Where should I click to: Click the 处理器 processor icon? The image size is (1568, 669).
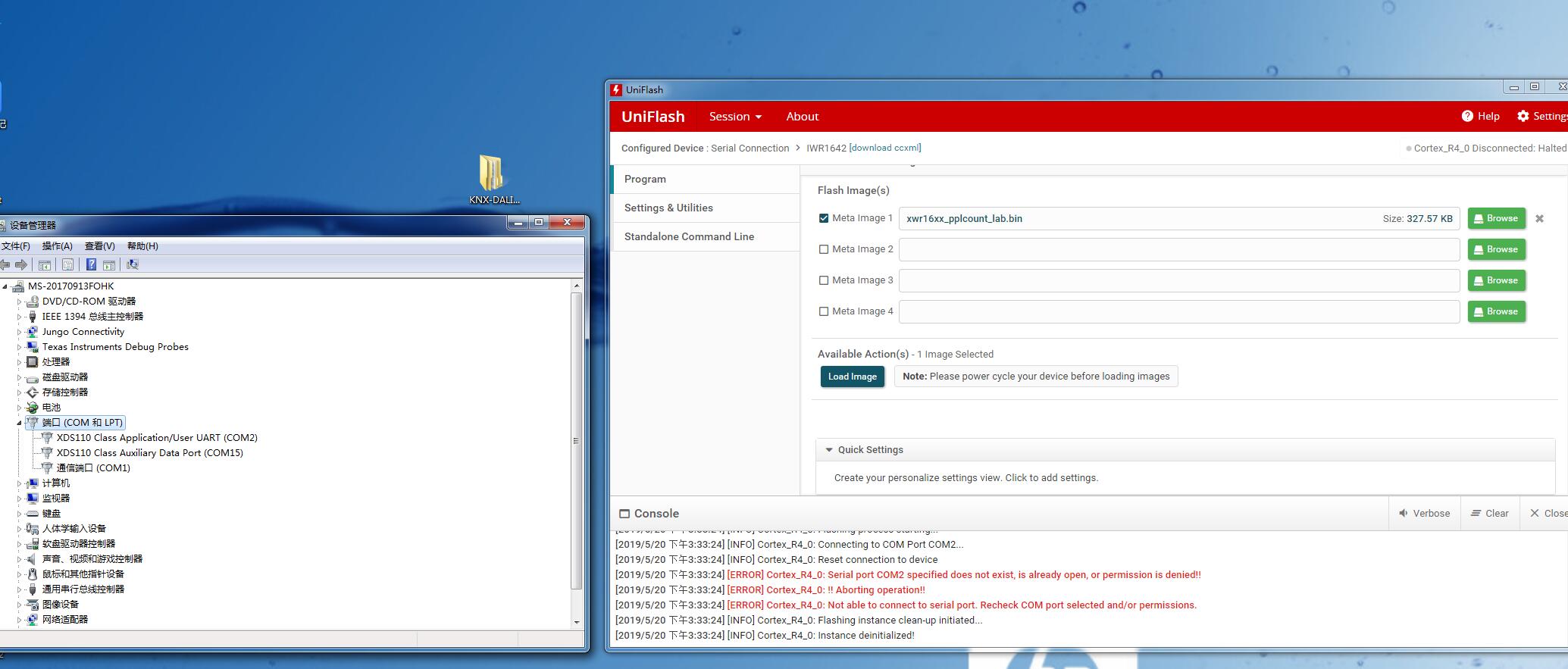point(33,362)
